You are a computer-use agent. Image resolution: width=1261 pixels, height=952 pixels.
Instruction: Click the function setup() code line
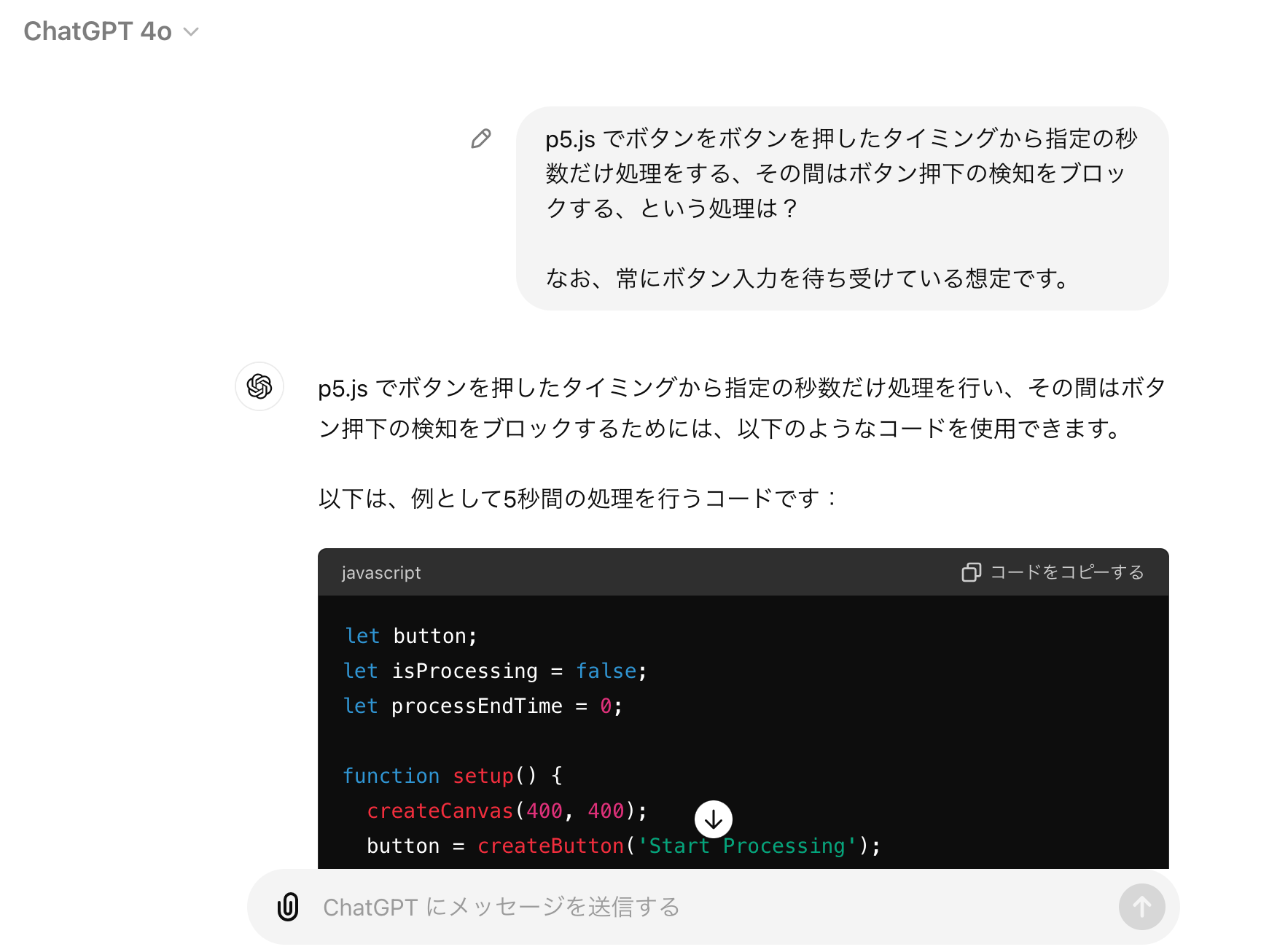pos(453,776)
